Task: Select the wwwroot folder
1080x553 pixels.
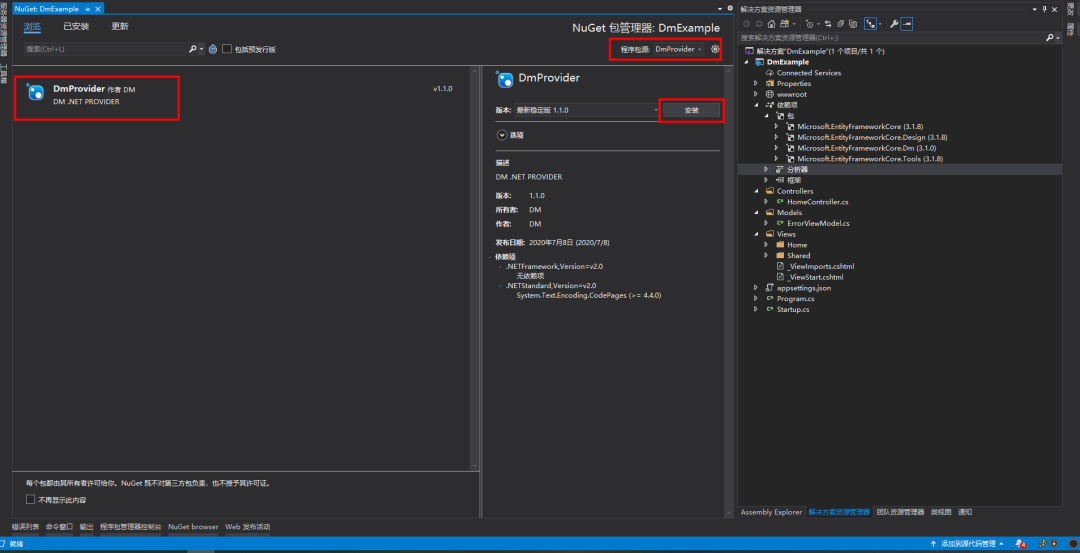Action: 791,94
